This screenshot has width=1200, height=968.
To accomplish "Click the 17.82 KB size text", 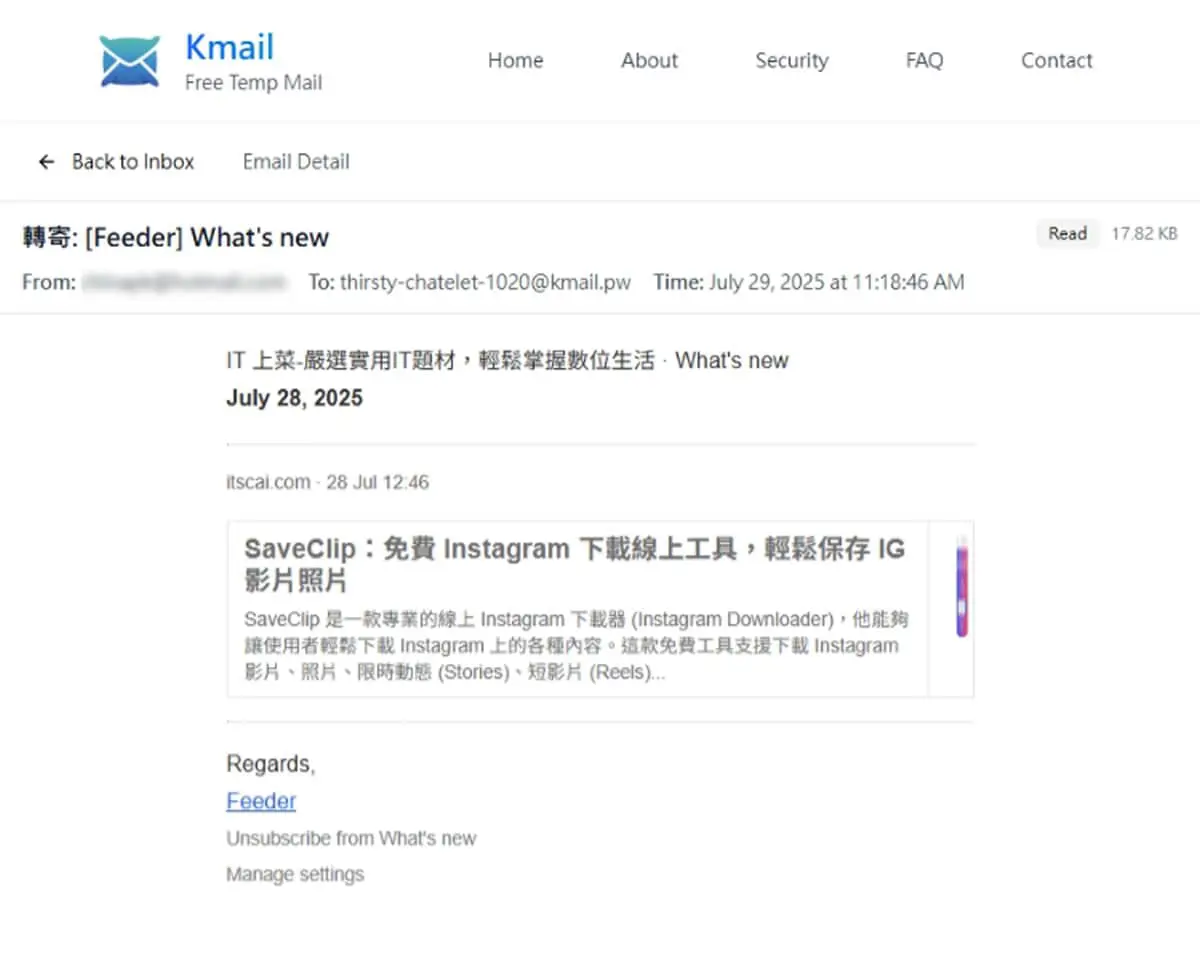I will [x=1144, y=234].
